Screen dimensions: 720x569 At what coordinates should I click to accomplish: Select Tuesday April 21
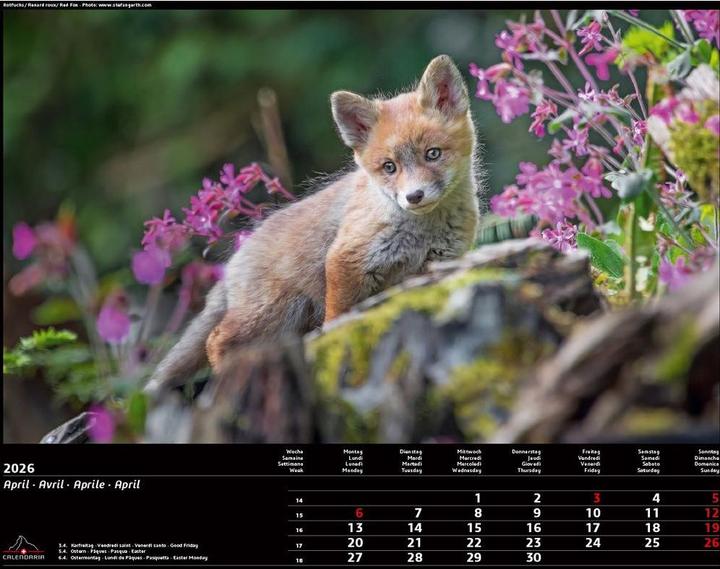414,543
